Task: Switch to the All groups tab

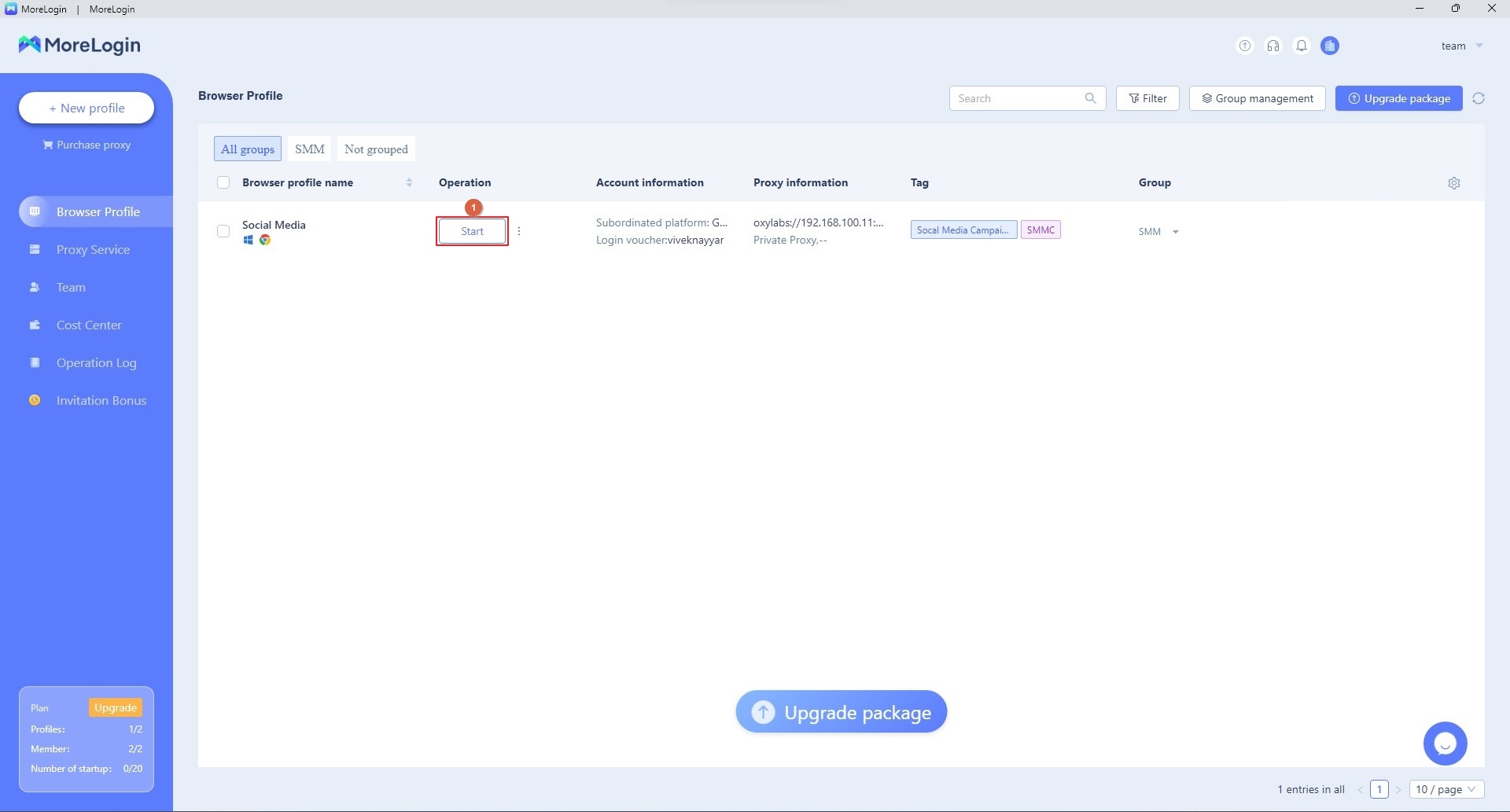Action: (248, 149)
